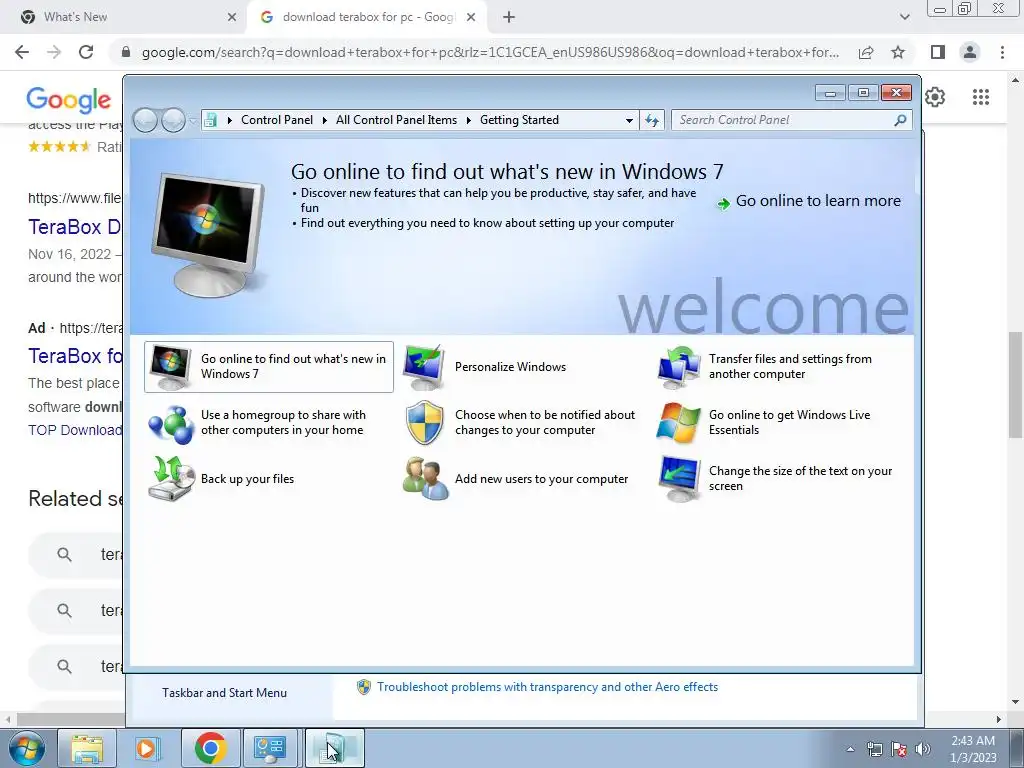
Task: Click the Control Panel back arrow
Action: 145,120
